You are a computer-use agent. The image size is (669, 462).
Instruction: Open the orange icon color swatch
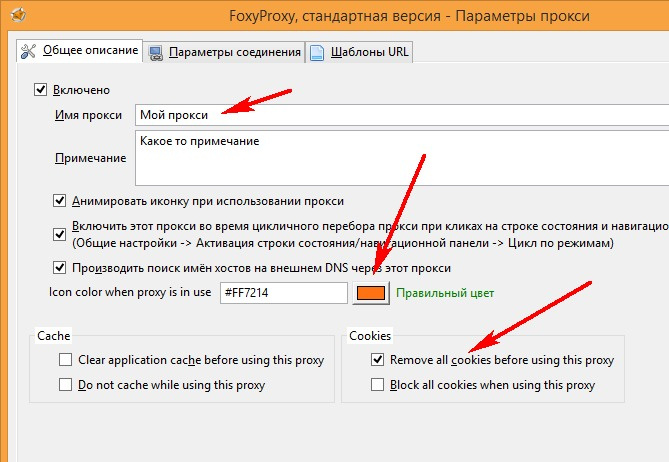coord(370,293)
